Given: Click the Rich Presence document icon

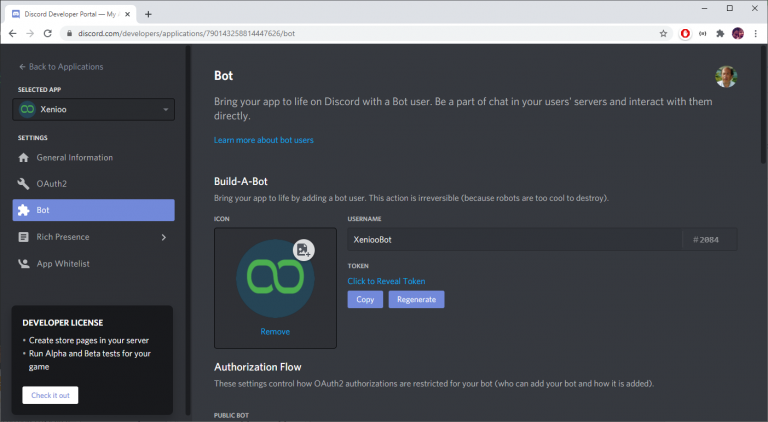Looking at the screenshot, I should click(24, 237).
